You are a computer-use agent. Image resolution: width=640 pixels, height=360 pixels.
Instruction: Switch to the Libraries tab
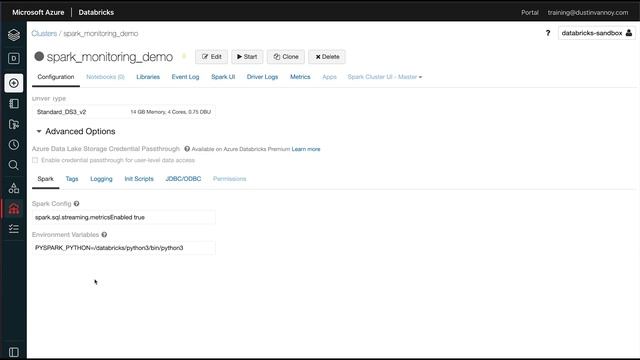click(148, 77)
